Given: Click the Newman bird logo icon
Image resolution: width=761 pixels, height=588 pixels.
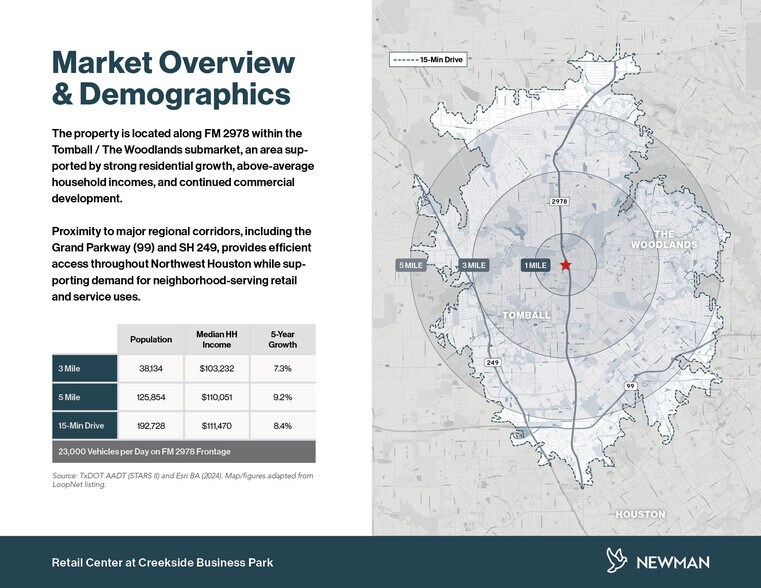Looking at the screenshot, I should coord(617,562).
